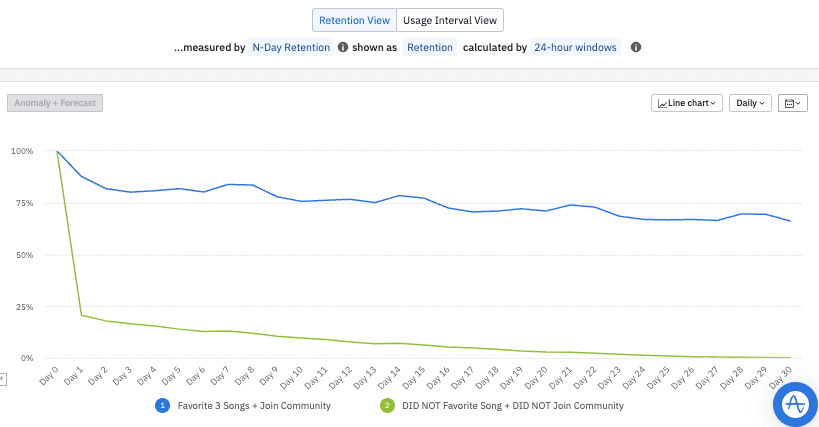Viewport: 819px width, 427px height.
Task: Open the Amplitude help chat bubble
Action: [x=796, y=403]
